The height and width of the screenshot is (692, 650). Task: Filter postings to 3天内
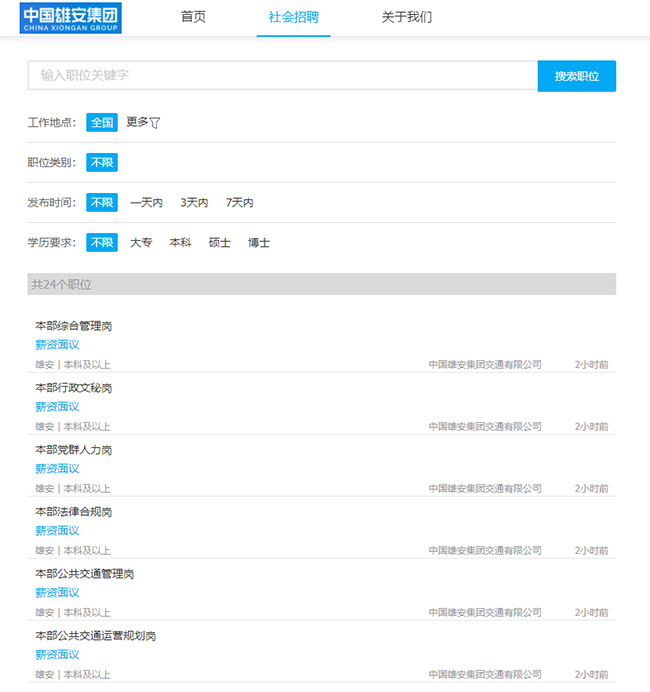194,203
